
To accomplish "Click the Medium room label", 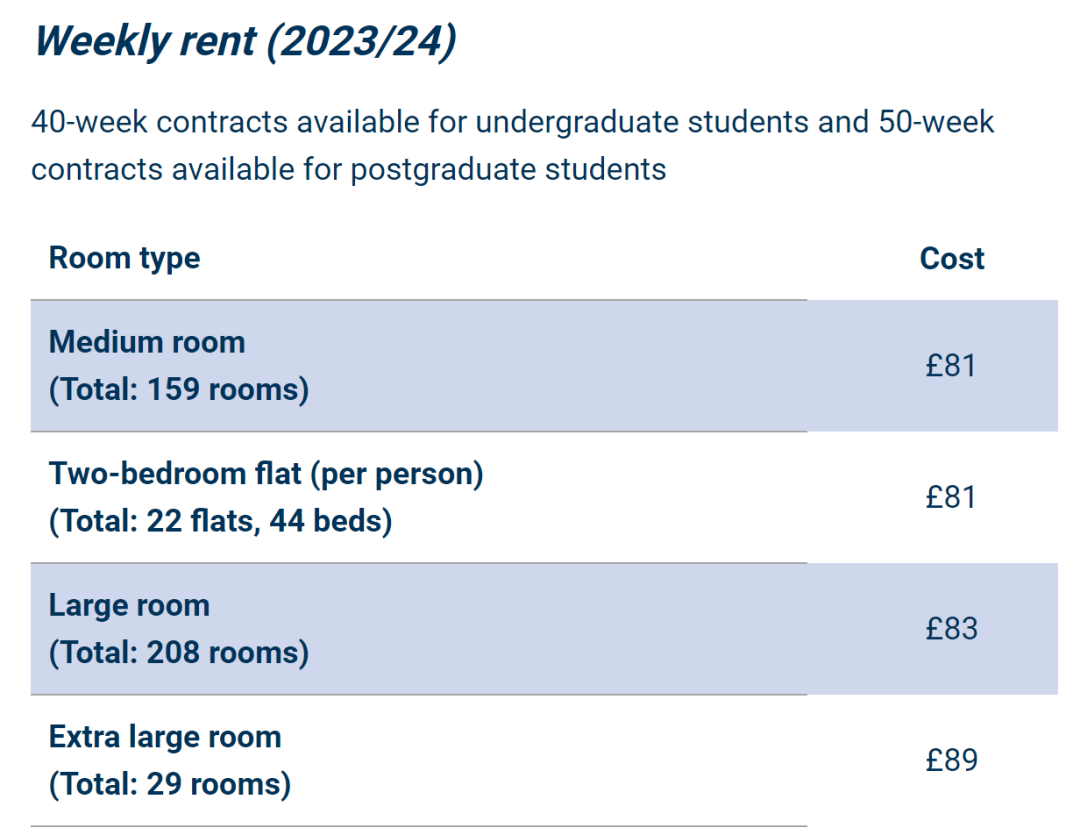I will (x=147, y=342).
